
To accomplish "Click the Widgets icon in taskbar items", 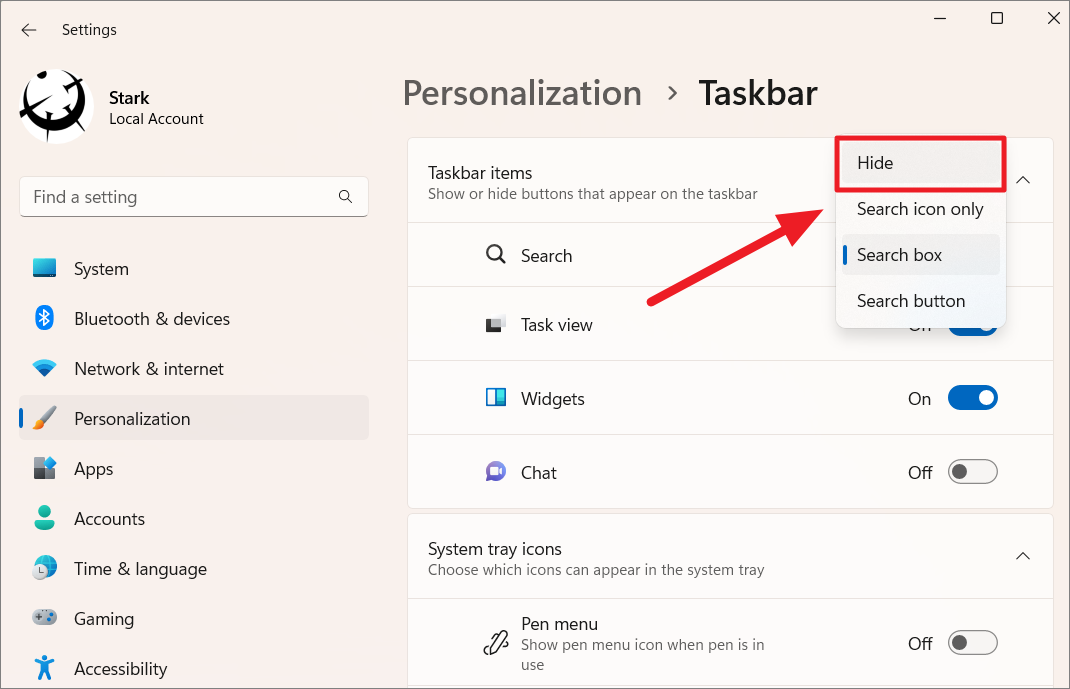I will (495, 397).
